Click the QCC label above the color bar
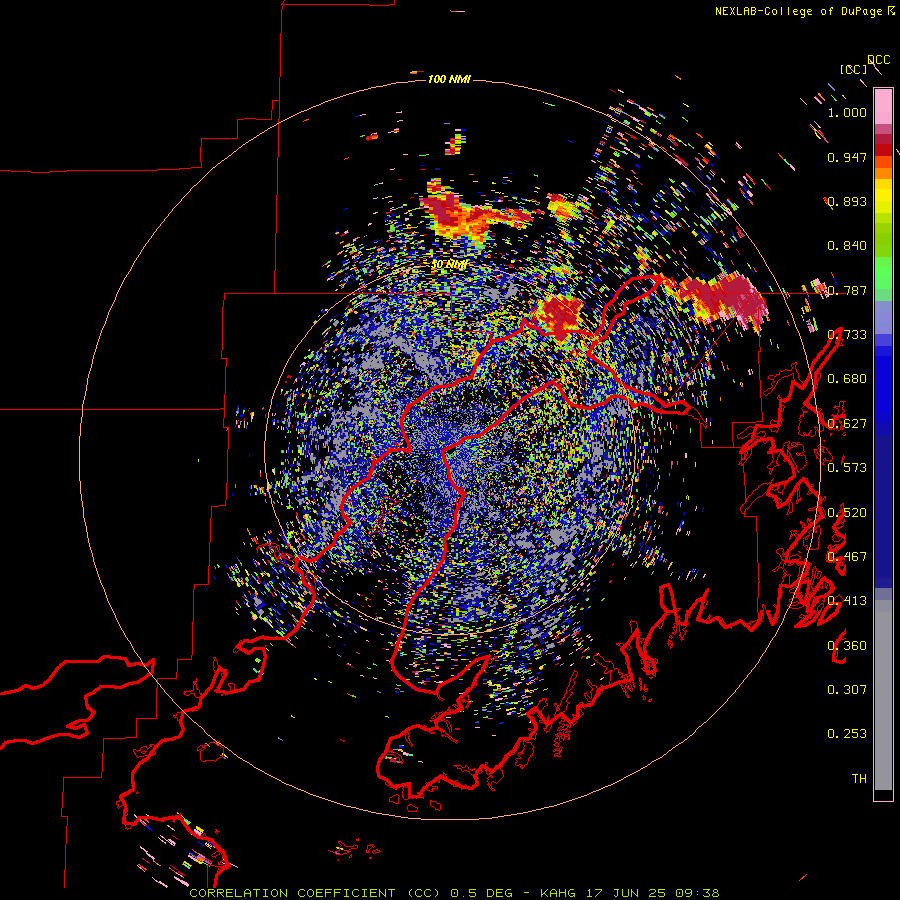Screen dimensions: 900x900 pyautogui.click(x=879, y=60)
